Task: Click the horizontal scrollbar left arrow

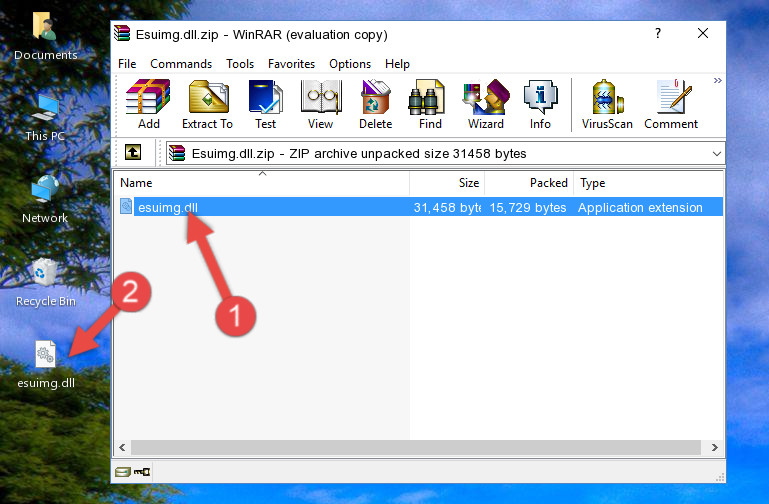Action: click(x=122, y=447)
